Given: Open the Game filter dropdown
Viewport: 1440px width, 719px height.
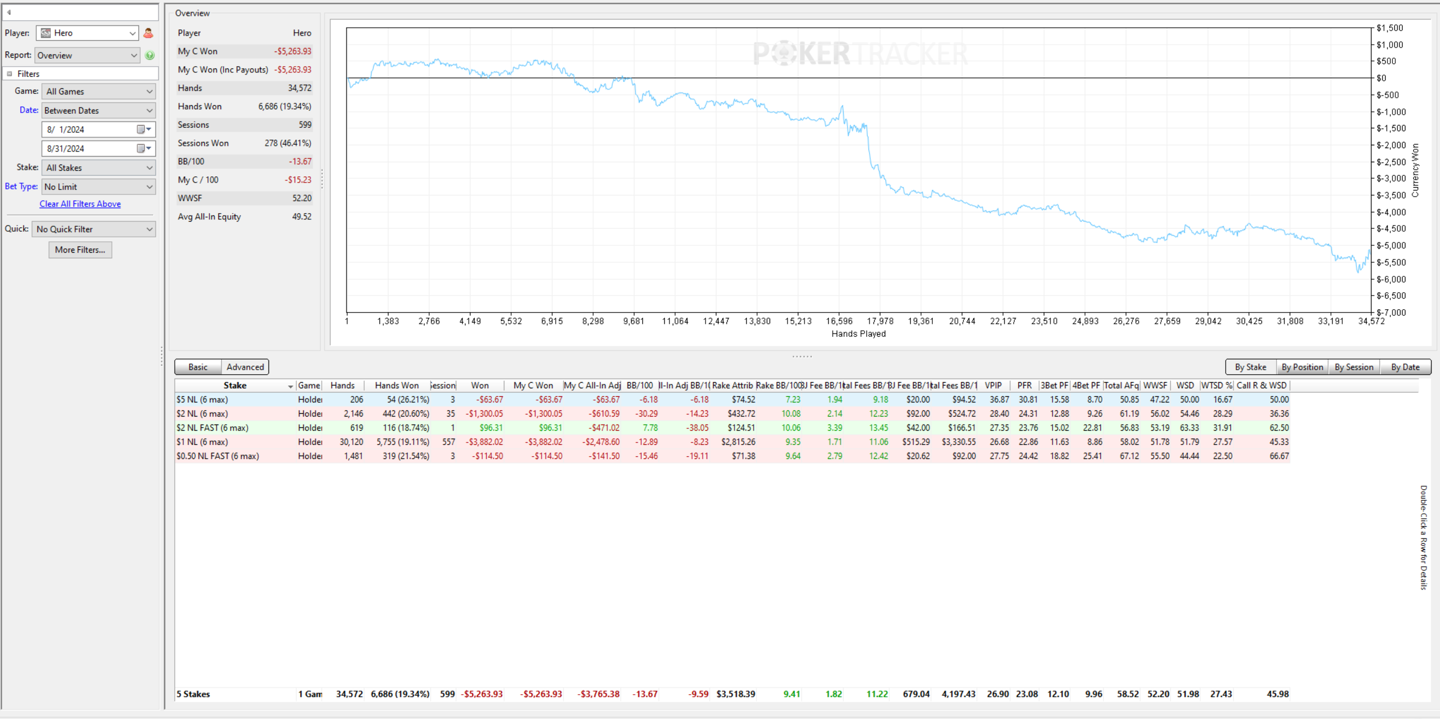Looking at the screenshot, I should point(98,91).
